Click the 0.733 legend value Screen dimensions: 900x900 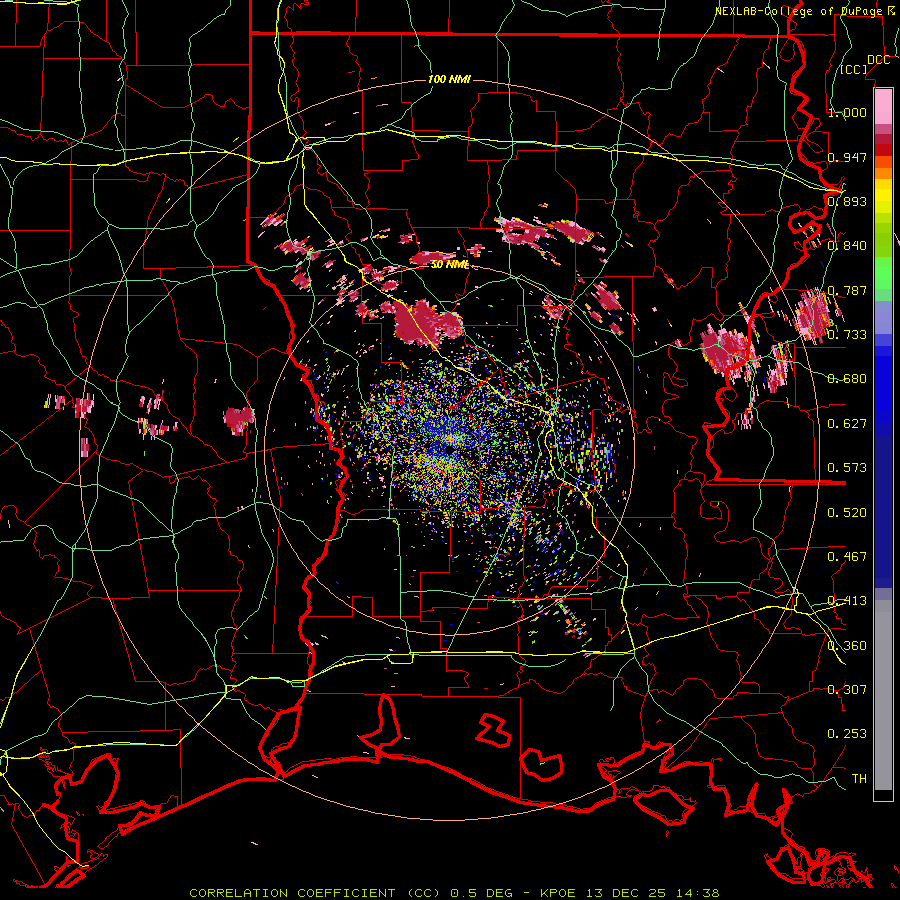pos(847,335)
